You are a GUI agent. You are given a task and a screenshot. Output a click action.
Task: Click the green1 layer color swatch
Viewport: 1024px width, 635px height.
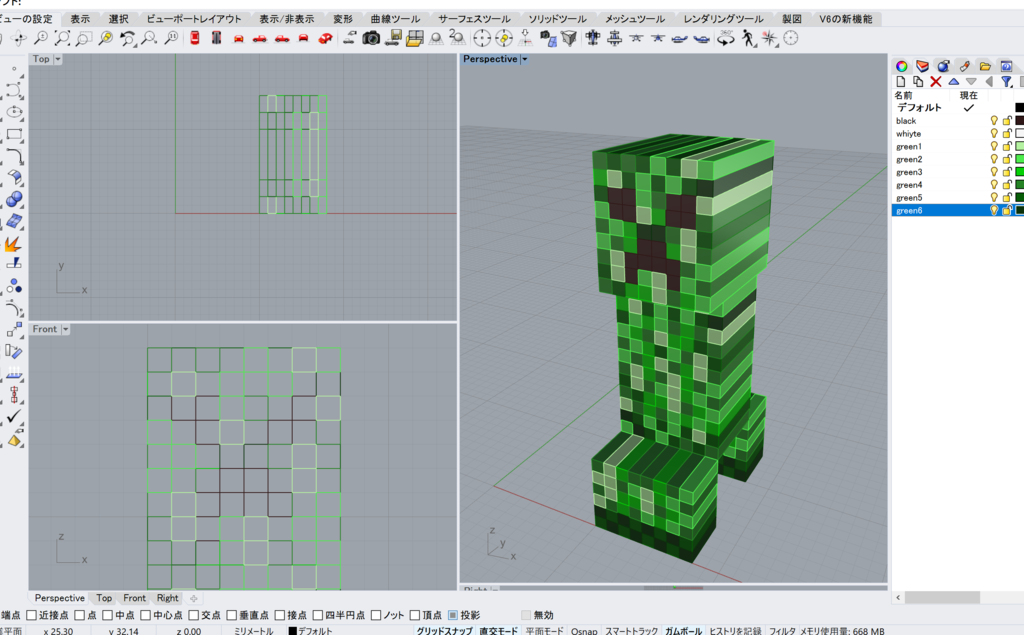click(1019, 146)
